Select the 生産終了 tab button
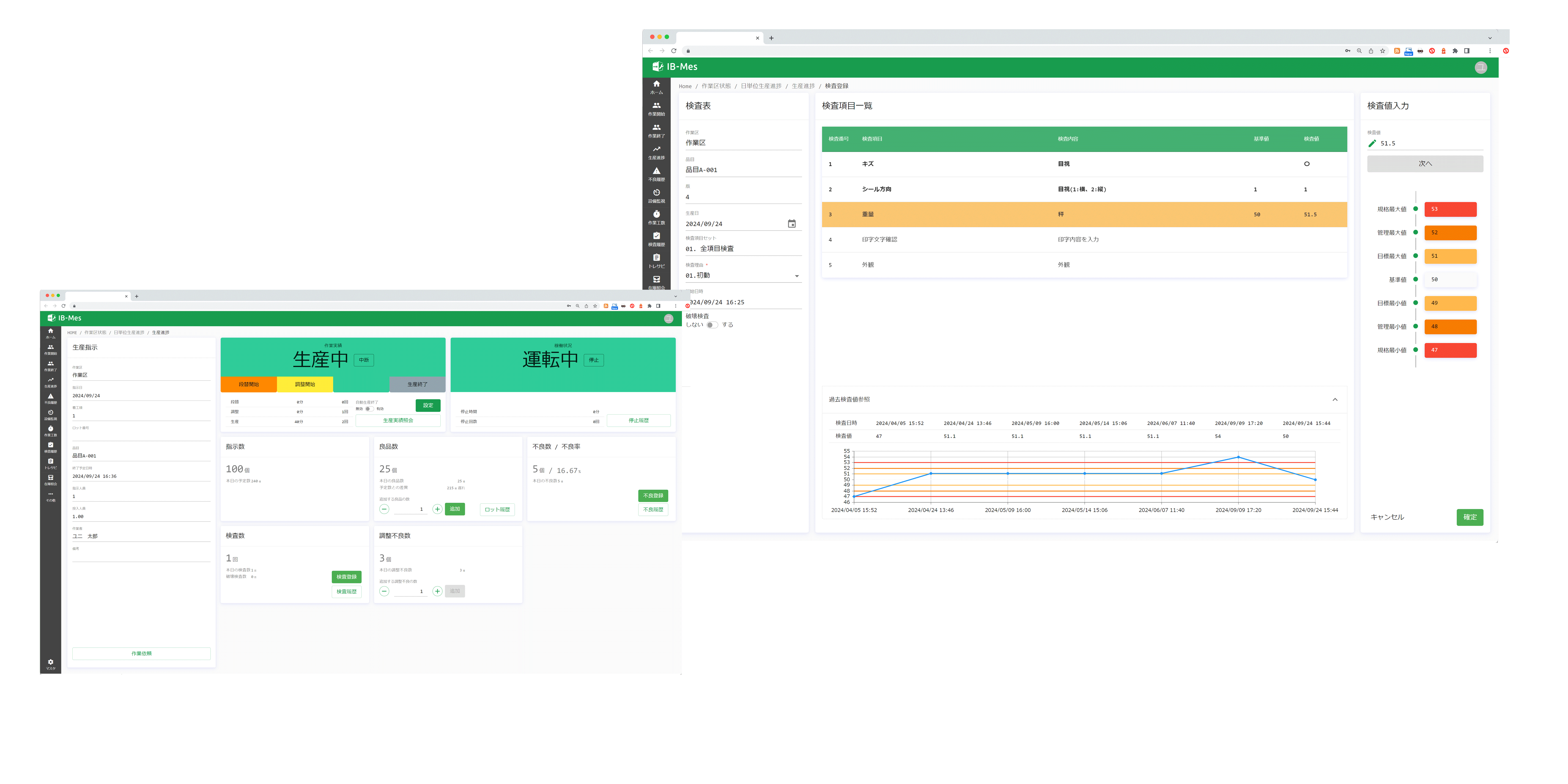 coord(417,385)
